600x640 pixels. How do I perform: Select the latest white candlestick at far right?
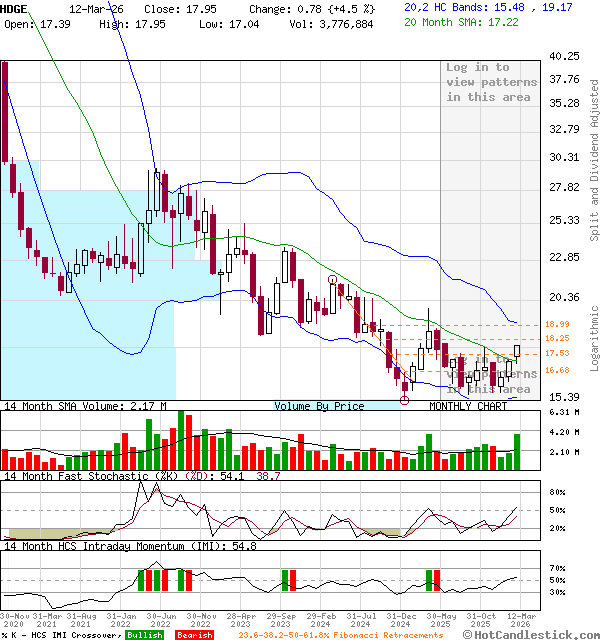518,351
